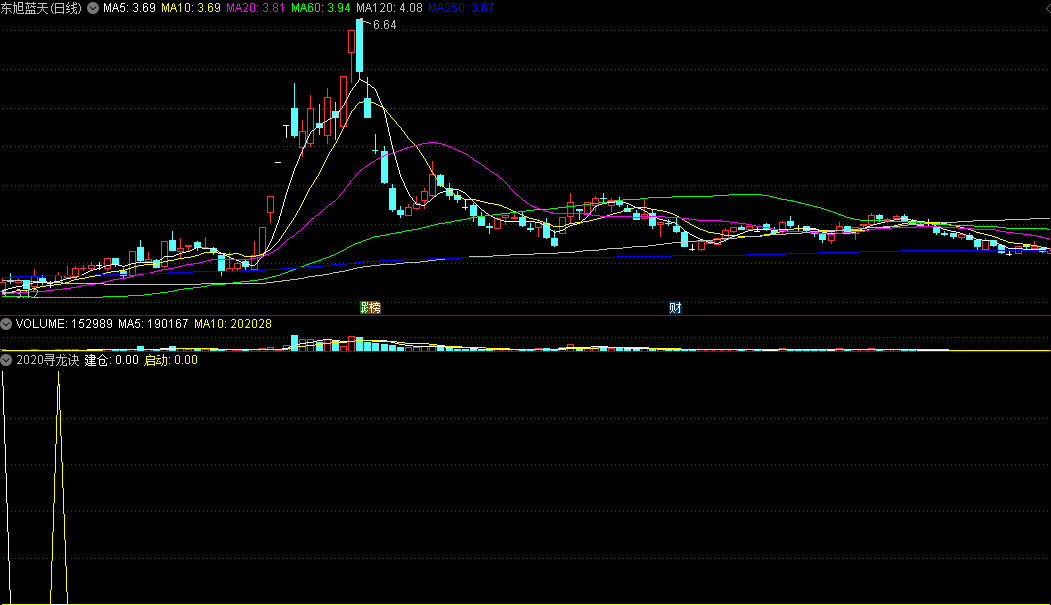Screen dimensions: 1051x605
Task: Click the tallest candlestick at the 6.64 peak
Action: point(360,46)
